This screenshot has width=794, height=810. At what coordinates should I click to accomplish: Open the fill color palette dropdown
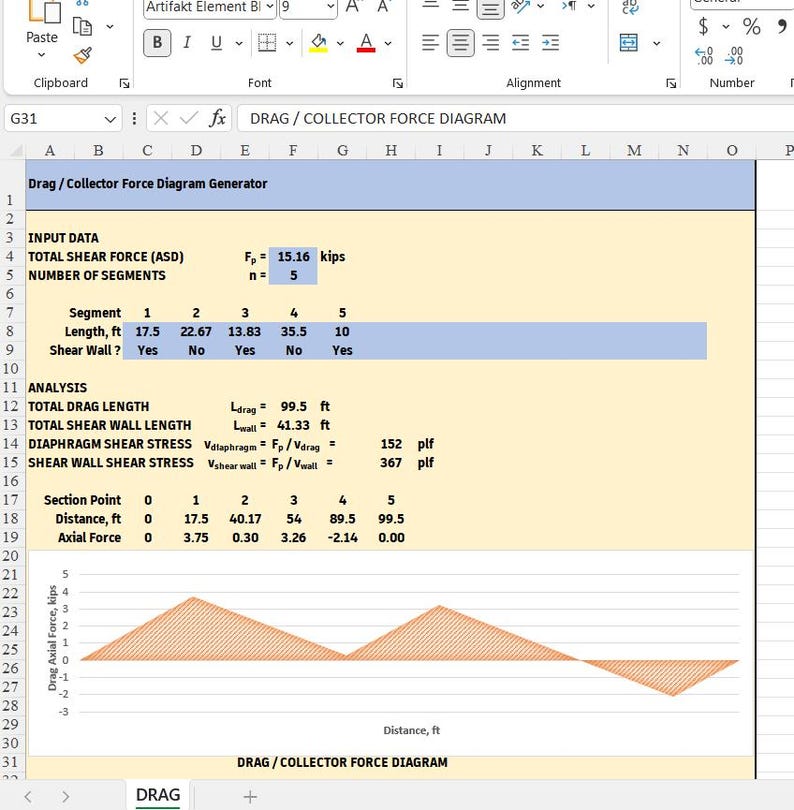tap(340, 43)
